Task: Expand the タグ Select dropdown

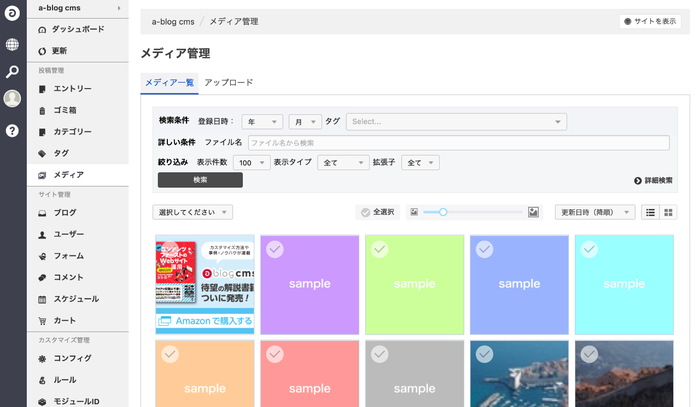Action: (x=456, y=121)
